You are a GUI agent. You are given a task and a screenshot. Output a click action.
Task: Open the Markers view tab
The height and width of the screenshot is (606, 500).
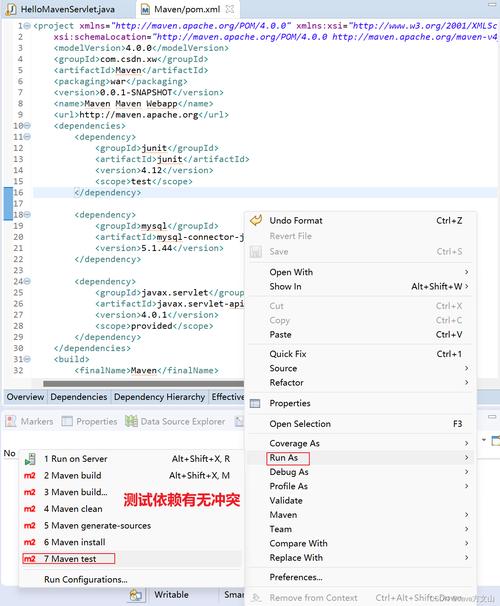point(30,421)
